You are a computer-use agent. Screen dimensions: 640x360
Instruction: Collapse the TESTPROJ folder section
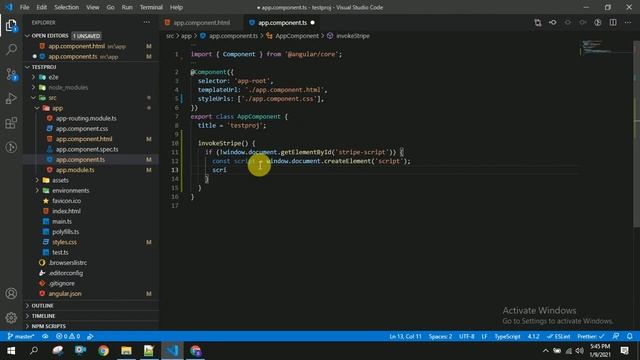click(x=91, y=67)
